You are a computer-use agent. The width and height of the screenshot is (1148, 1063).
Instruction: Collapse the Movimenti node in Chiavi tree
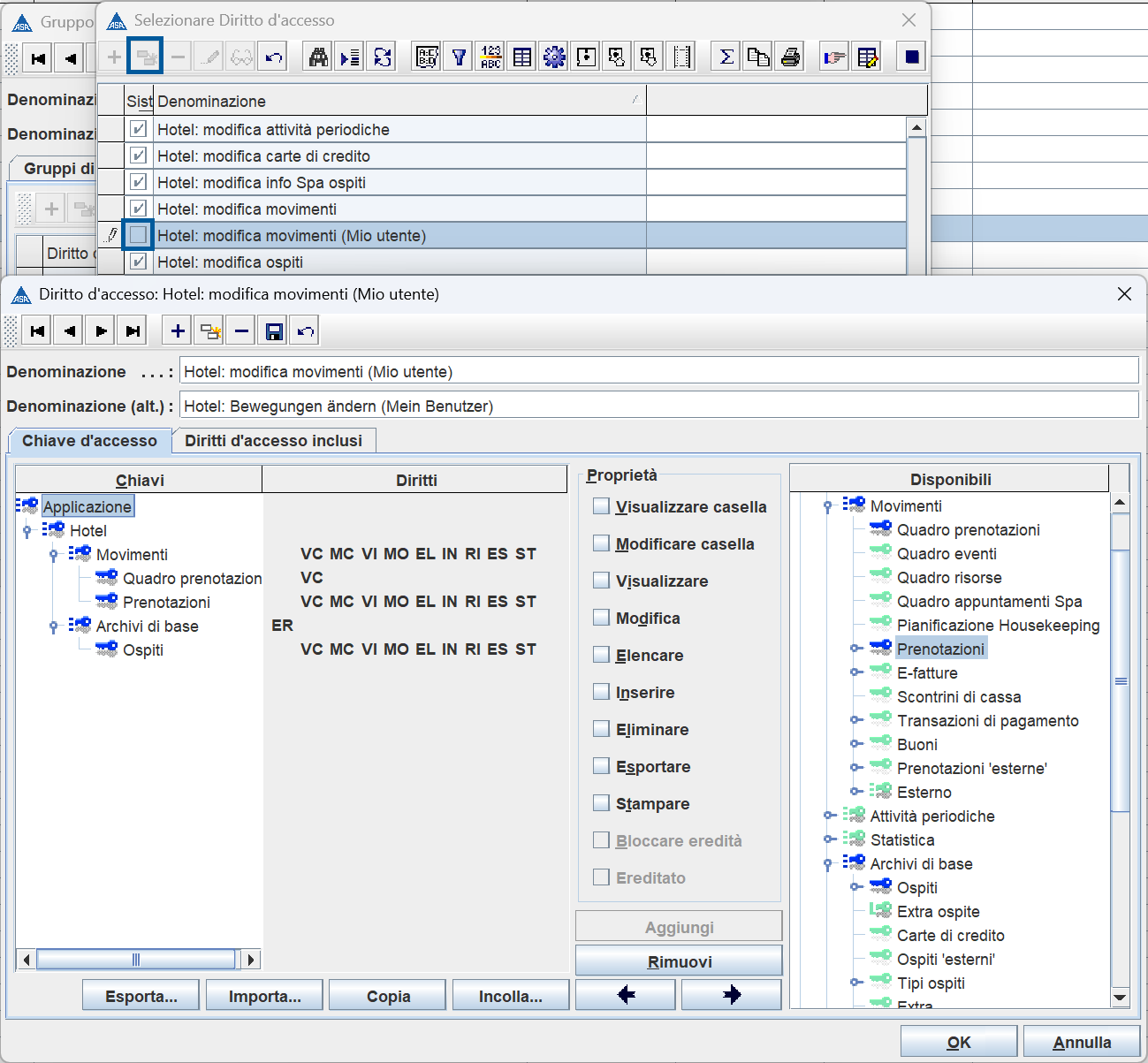pyautogui.click(x=54, y=555)
